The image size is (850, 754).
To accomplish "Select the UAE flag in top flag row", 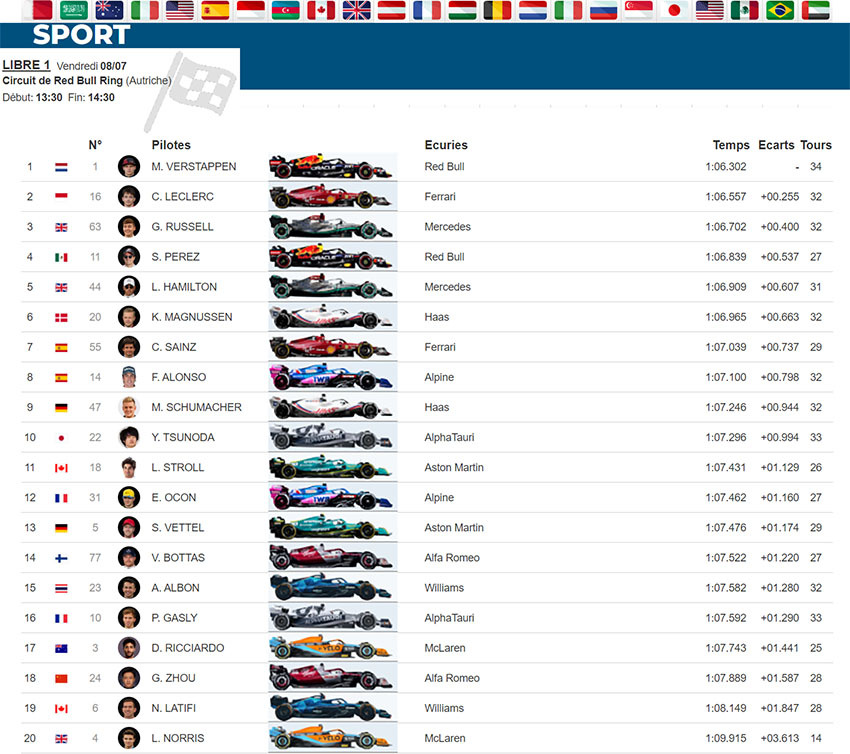I will coord(815,10).
